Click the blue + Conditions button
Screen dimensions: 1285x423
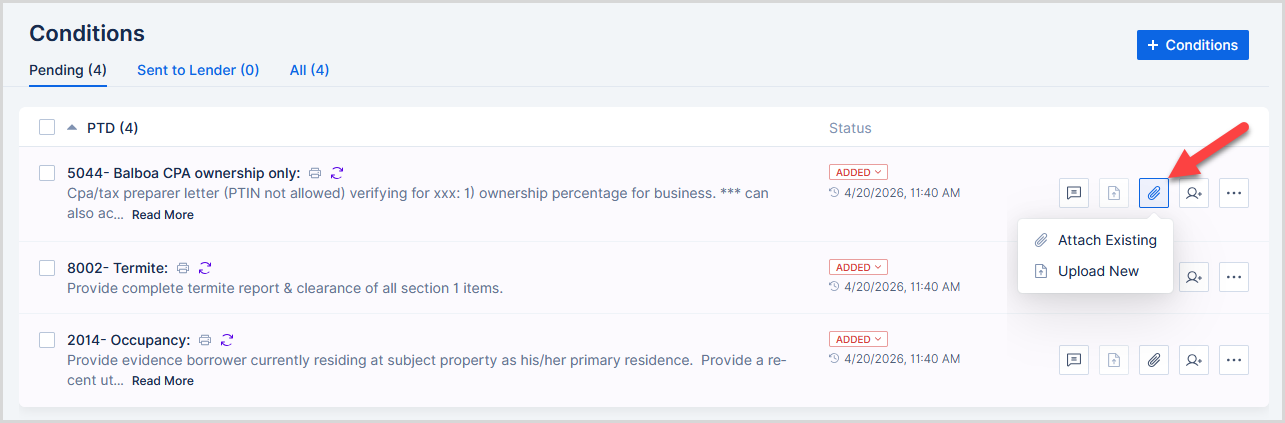tap(1192, 45)
